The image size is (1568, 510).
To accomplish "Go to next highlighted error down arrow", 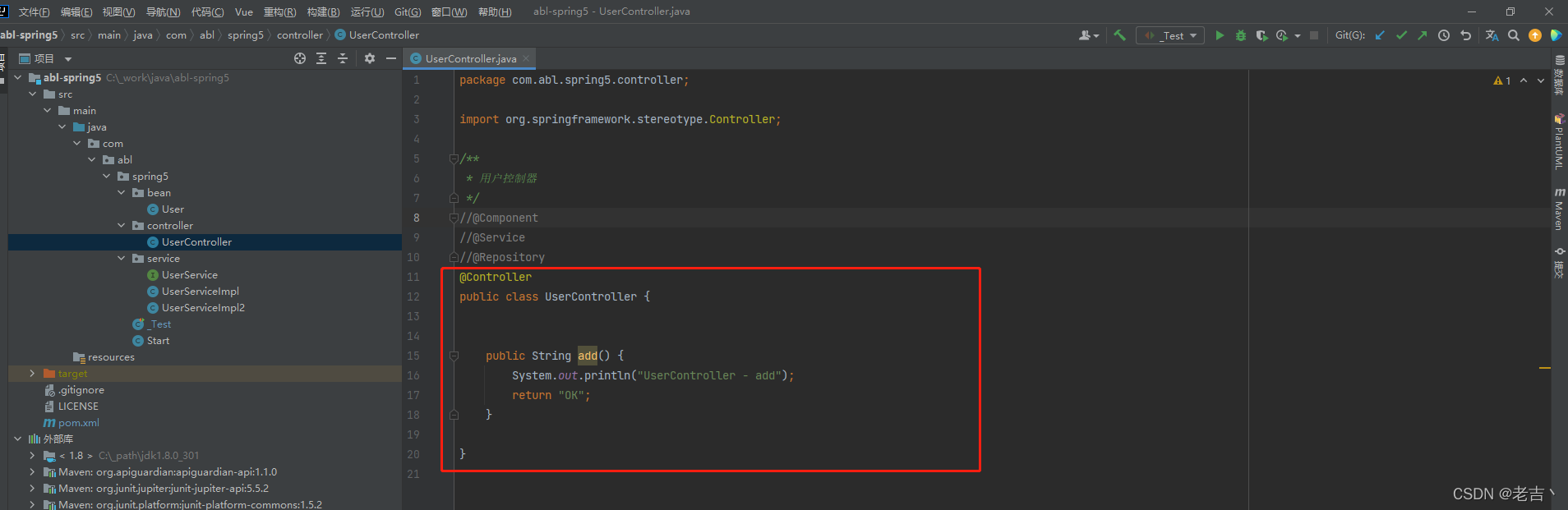I will click(1541, 80).
